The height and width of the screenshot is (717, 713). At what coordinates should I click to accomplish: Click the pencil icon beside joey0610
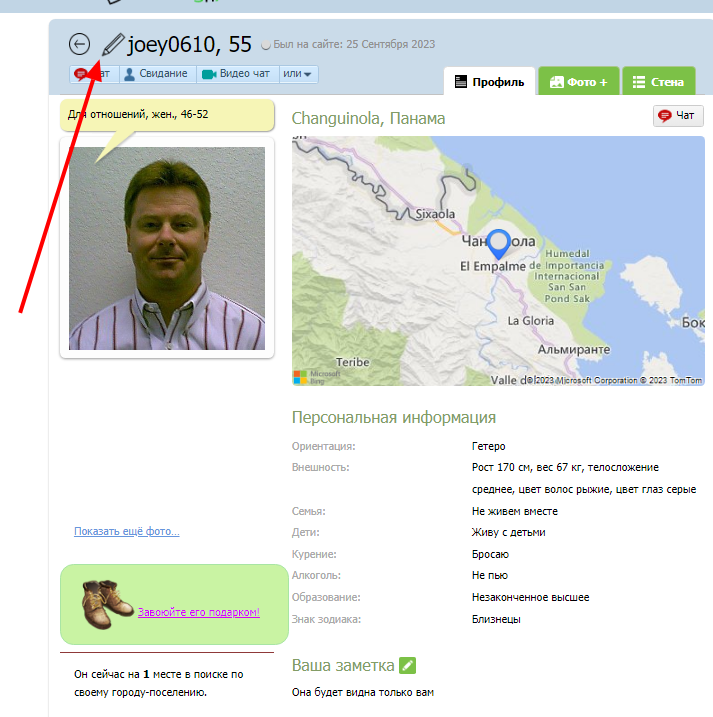(113, 44)
